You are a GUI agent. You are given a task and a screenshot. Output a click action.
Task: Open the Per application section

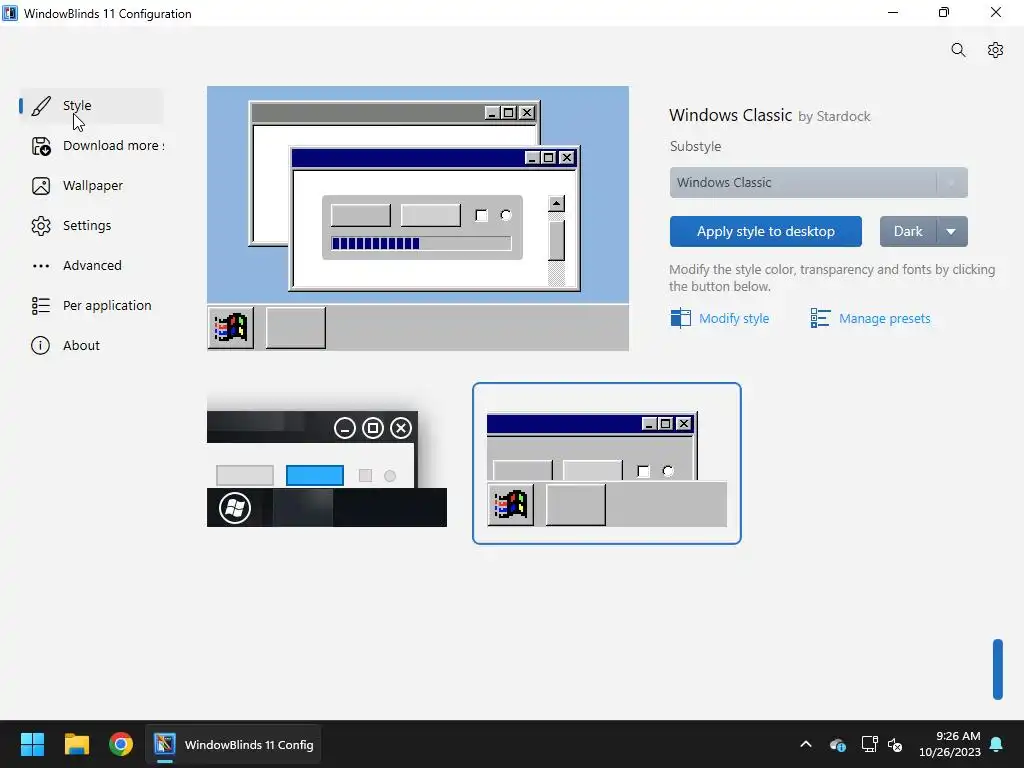tap(91, 305)
